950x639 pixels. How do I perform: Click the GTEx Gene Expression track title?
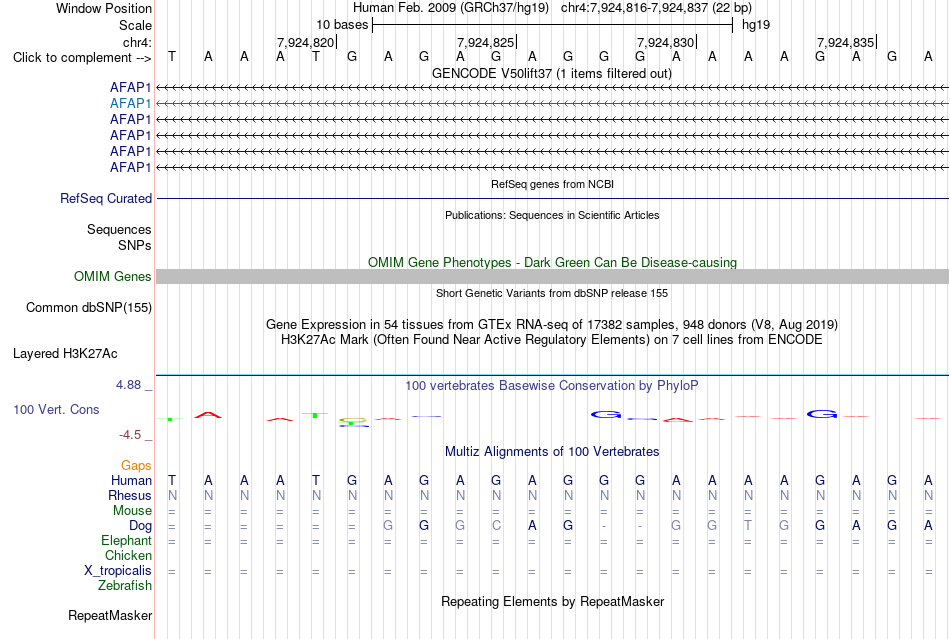552,325
